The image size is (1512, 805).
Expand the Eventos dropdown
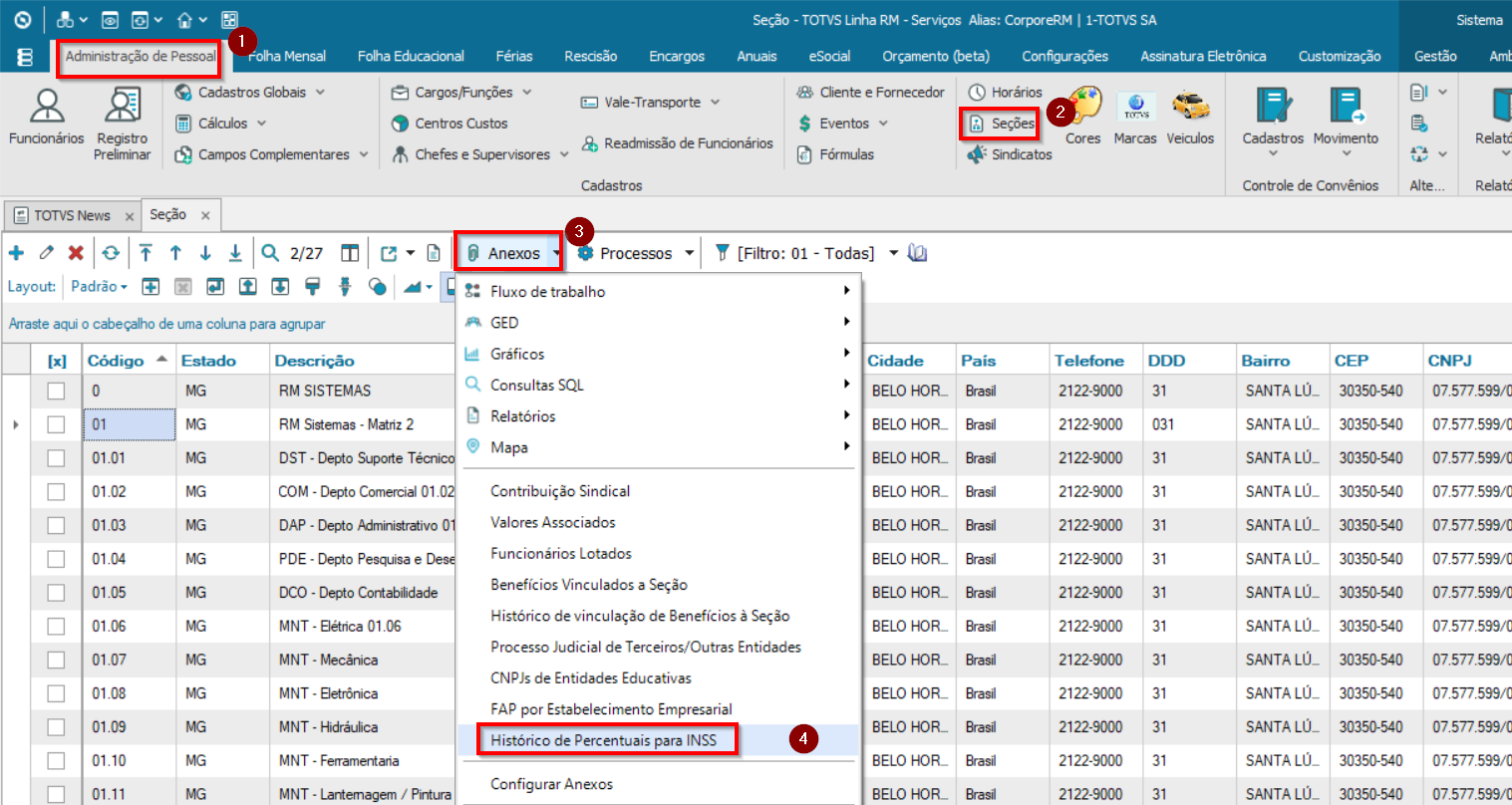coord(884,124)
